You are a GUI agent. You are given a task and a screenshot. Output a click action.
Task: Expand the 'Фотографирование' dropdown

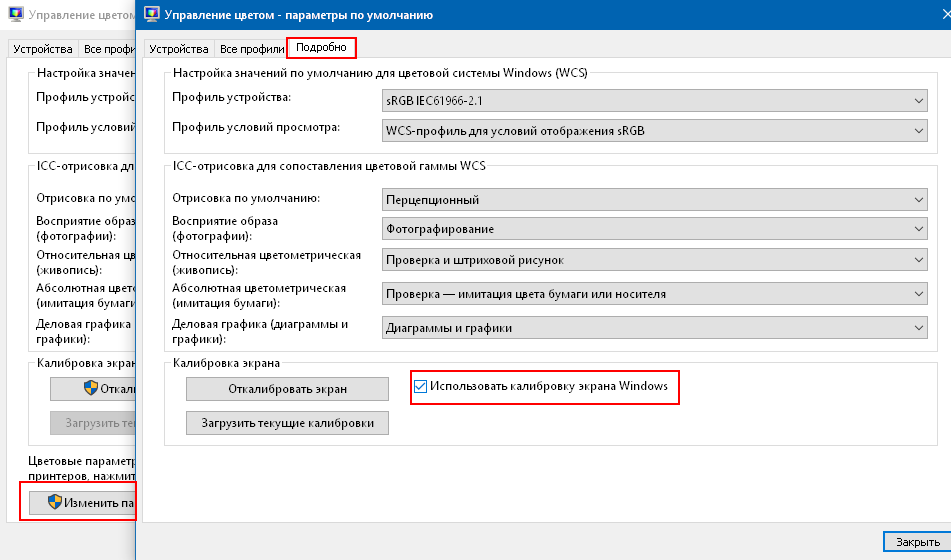tap(655, 229)
